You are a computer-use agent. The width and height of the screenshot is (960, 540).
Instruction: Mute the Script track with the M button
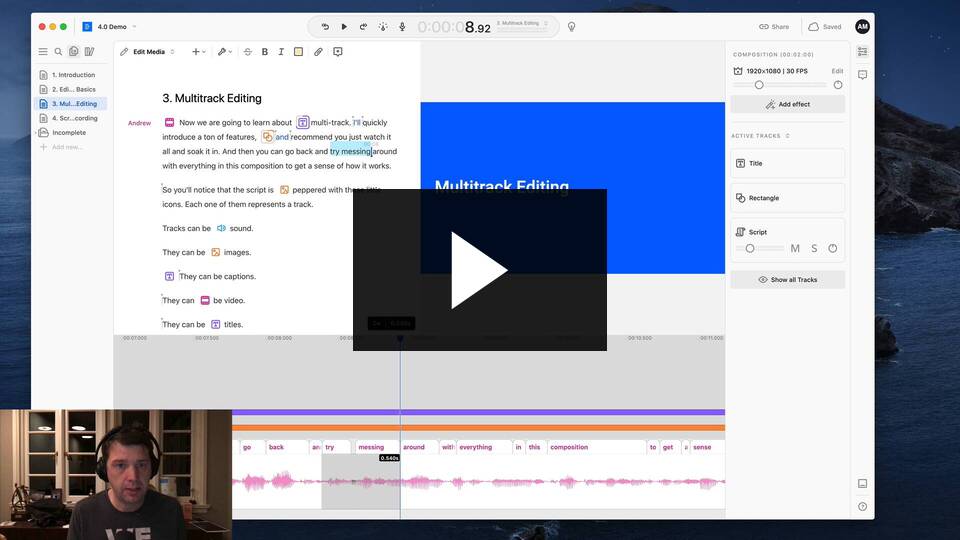(x=795, y=248)
